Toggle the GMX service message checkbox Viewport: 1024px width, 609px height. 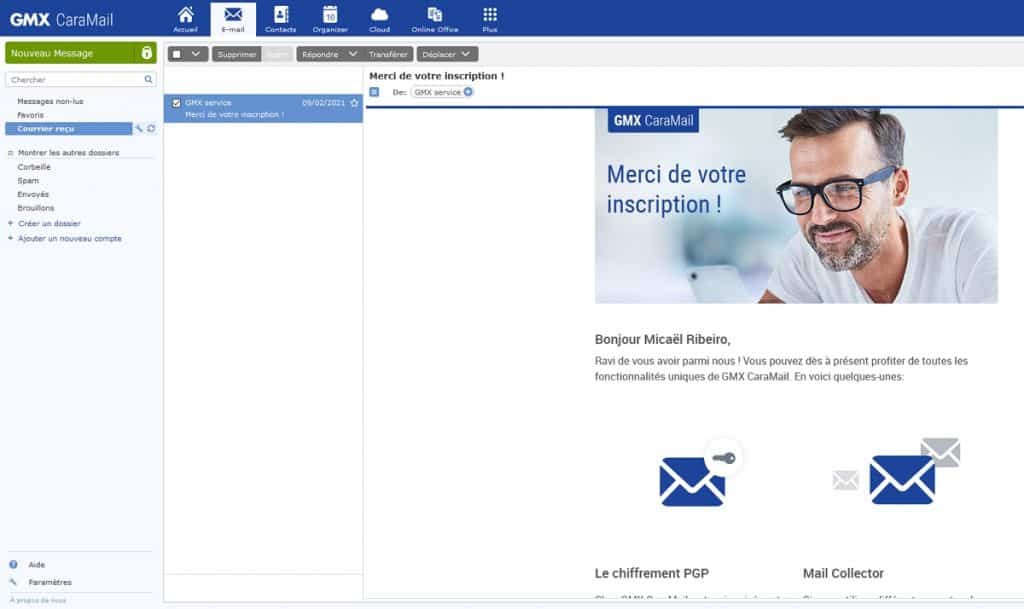pos(176,103)
